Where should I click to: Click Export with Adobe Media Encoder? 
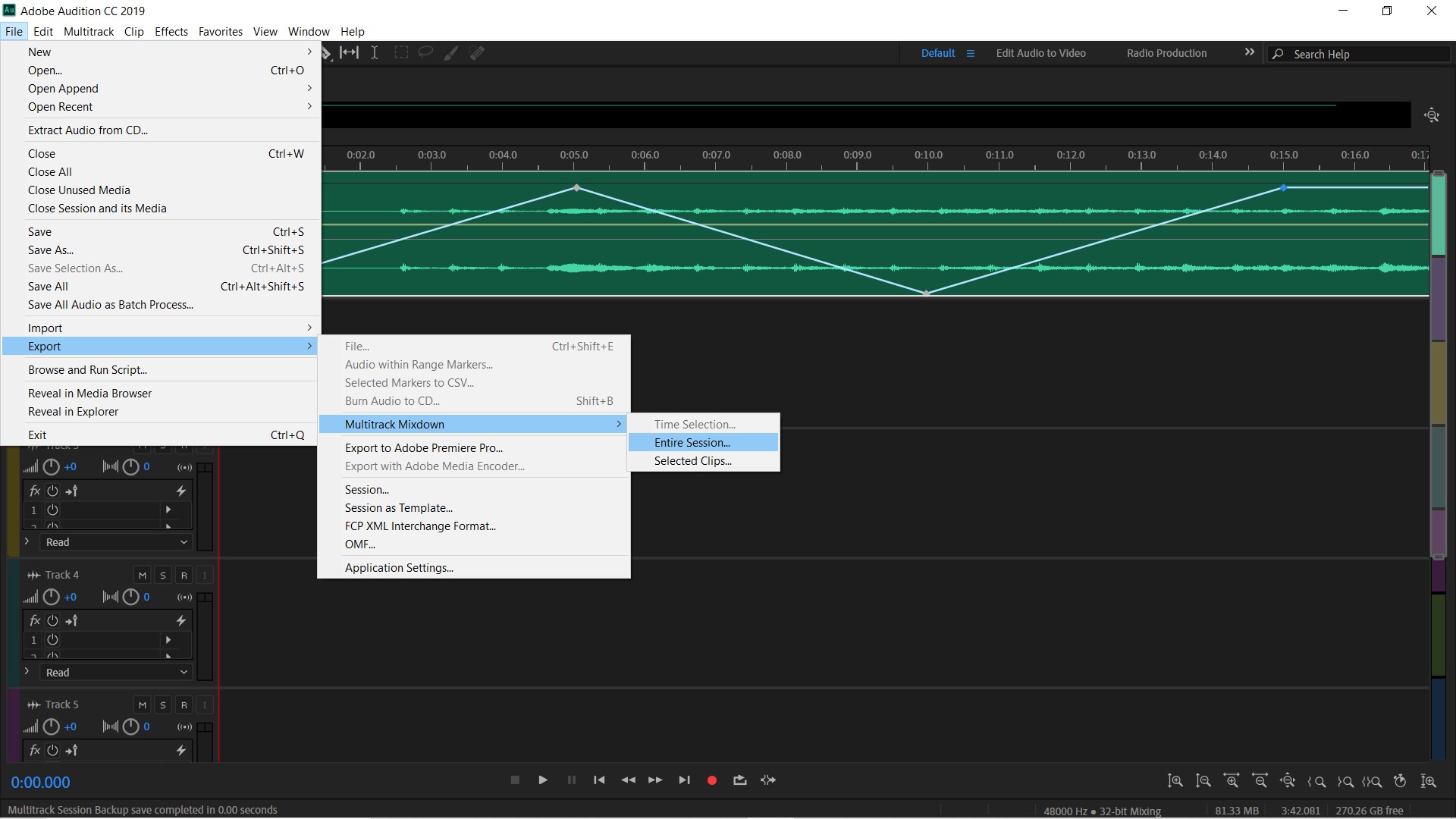[435, 466]
